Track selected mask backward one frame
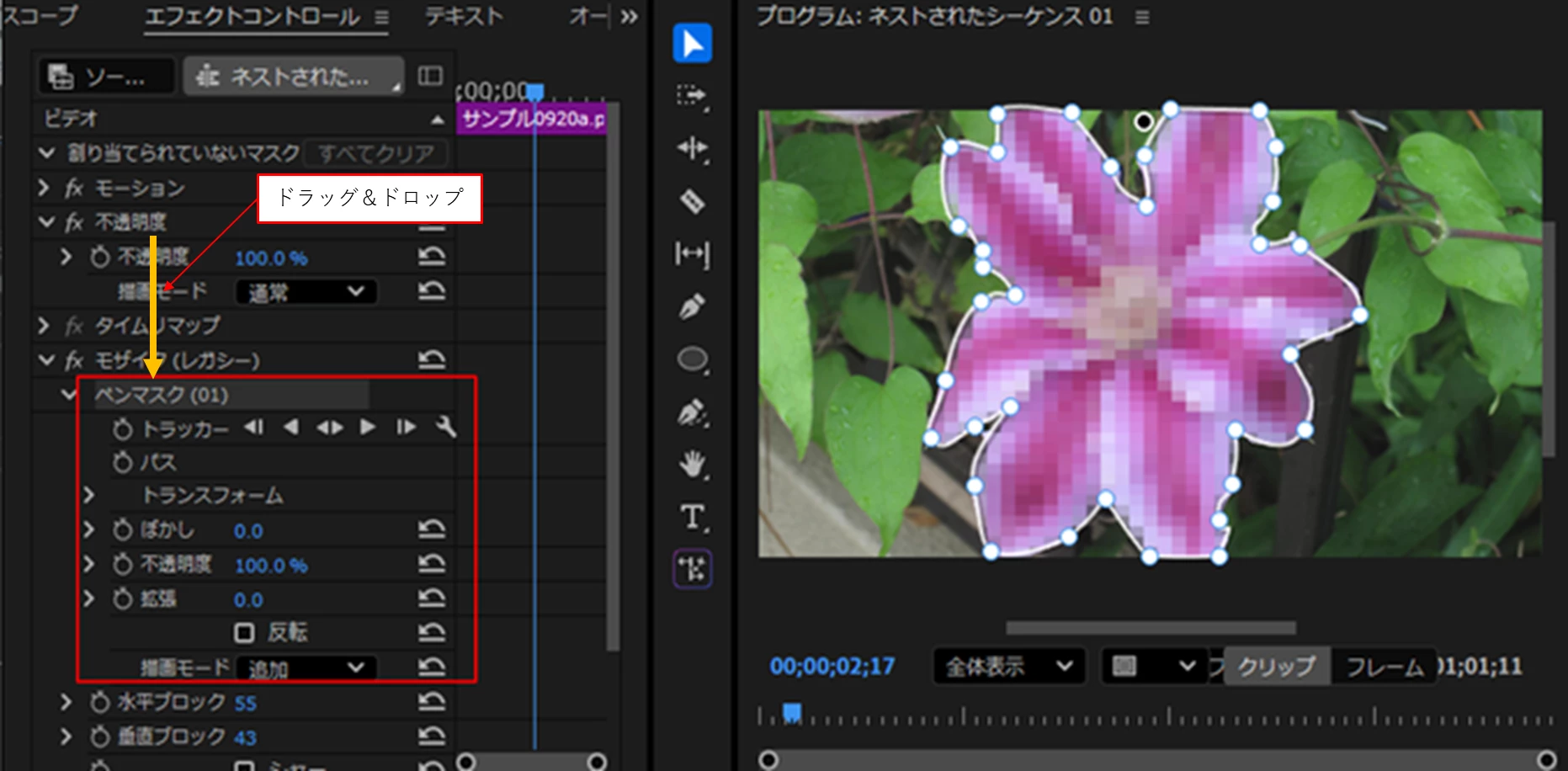The width and height of the screenshot is (1568, 771). (253, 428)
